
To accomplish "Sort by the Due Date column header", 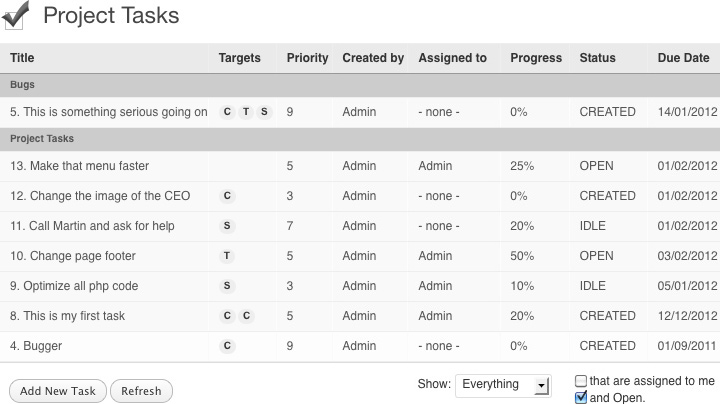I will [x=683, y=58].
